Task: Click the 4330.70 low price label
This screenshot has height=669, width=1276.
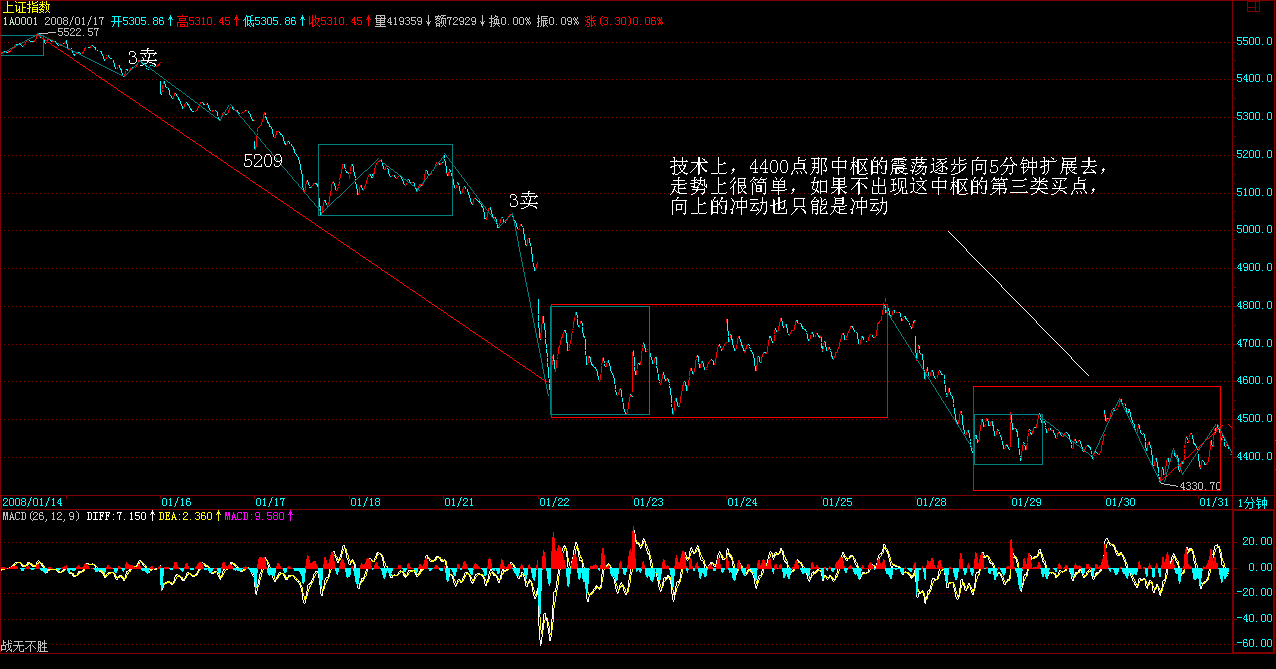Action: pyautogui.click(x=1200, y=486)
